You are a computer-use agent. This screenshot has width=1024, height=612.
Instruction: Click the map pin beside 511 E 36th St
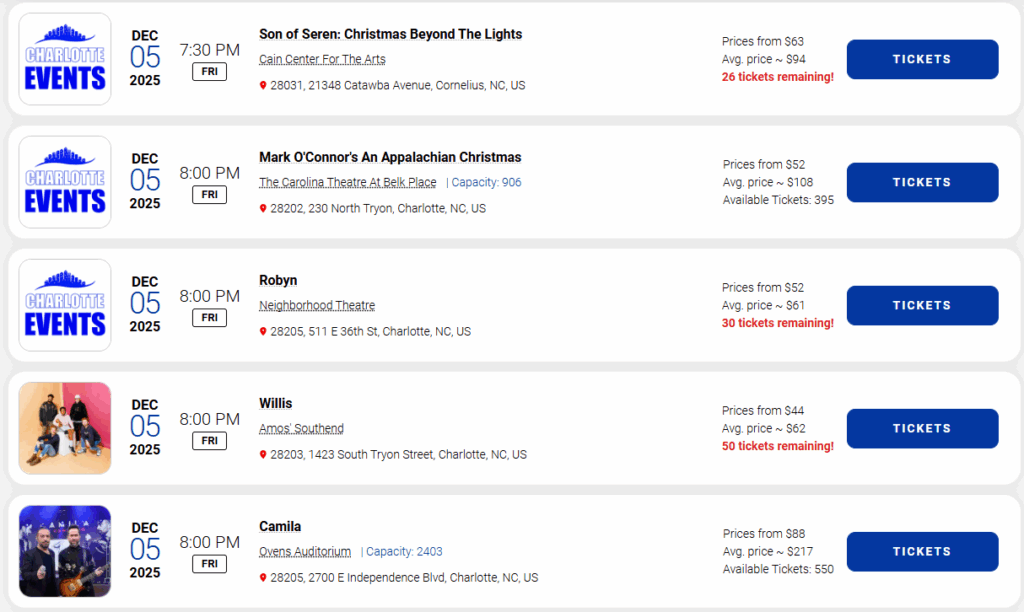pos(263,332)
